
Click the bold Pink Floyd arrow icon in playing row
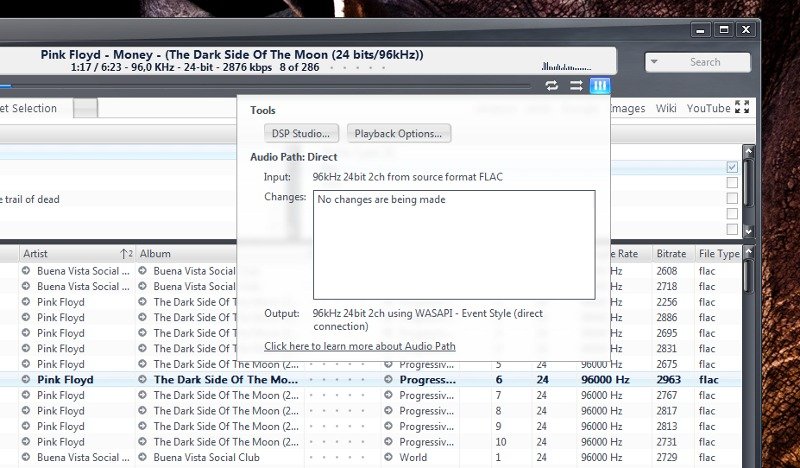(26, 379)
